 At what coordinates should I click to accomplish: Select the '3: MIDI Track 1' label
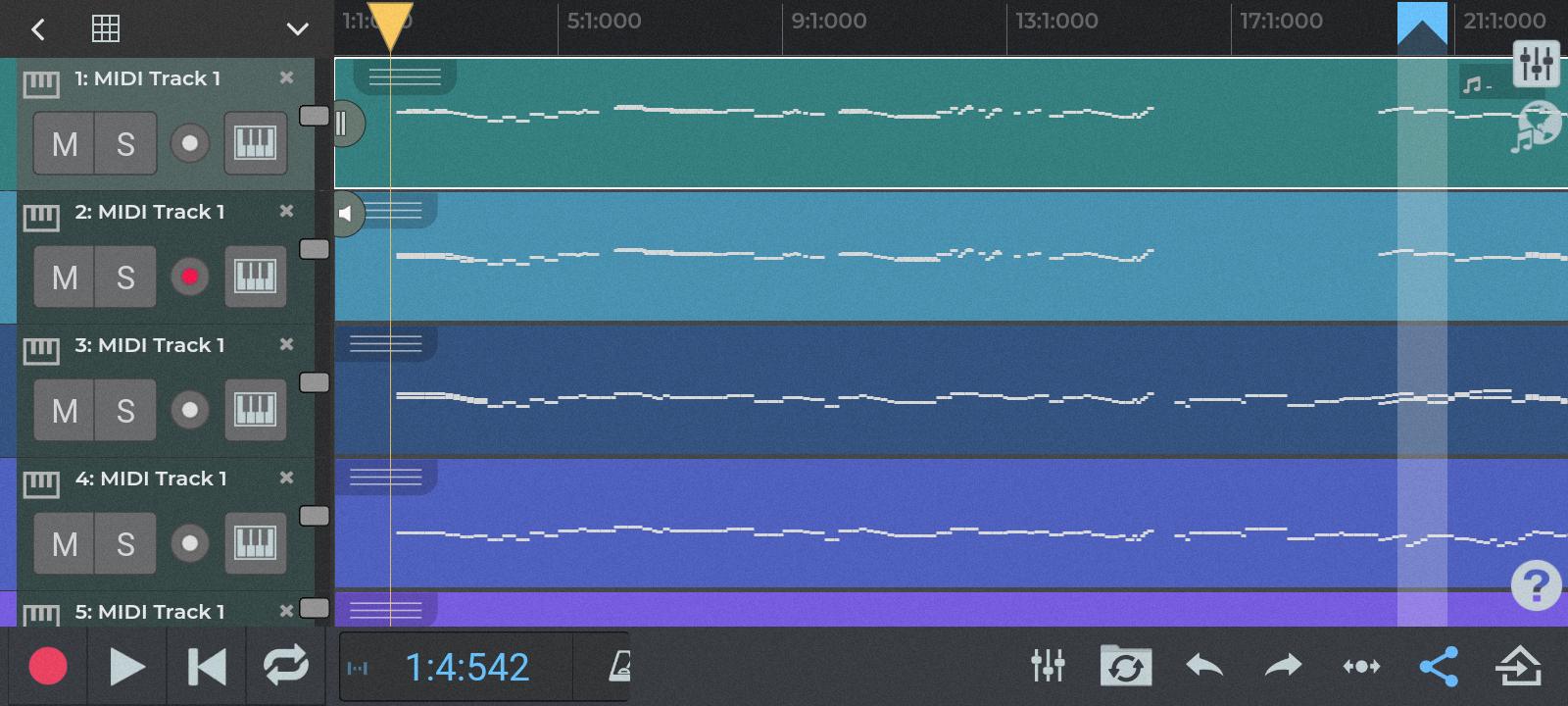[x=150, y=345]
